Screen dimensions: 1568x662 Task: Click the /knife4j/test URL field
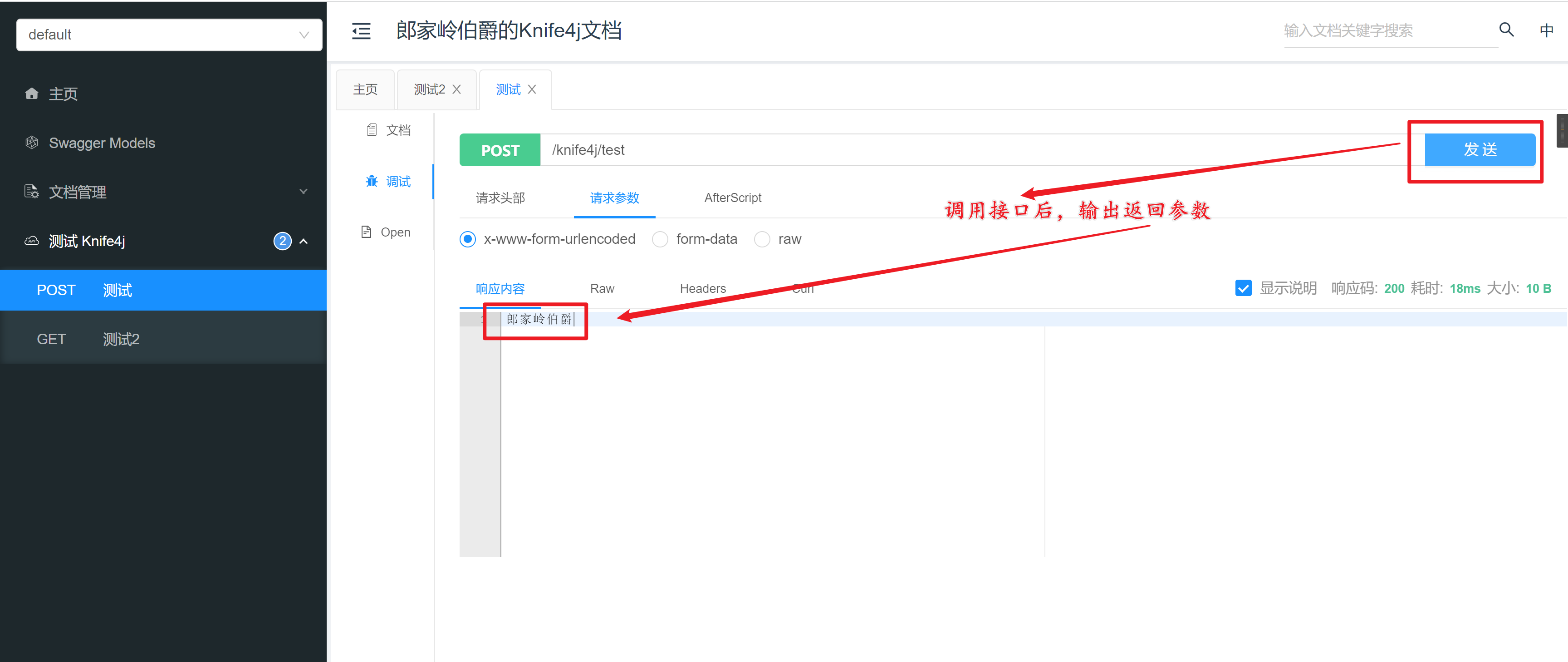(982, 150)
